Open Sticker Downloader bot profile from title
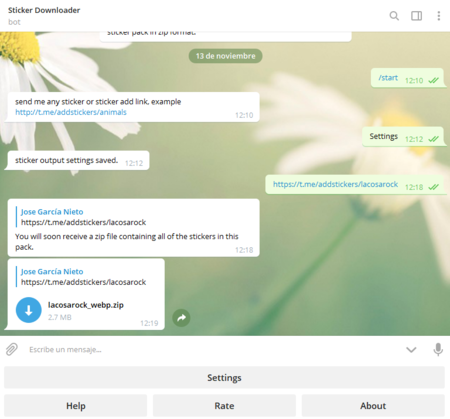This screenshot has height=419, width=450. click(44, 10)
